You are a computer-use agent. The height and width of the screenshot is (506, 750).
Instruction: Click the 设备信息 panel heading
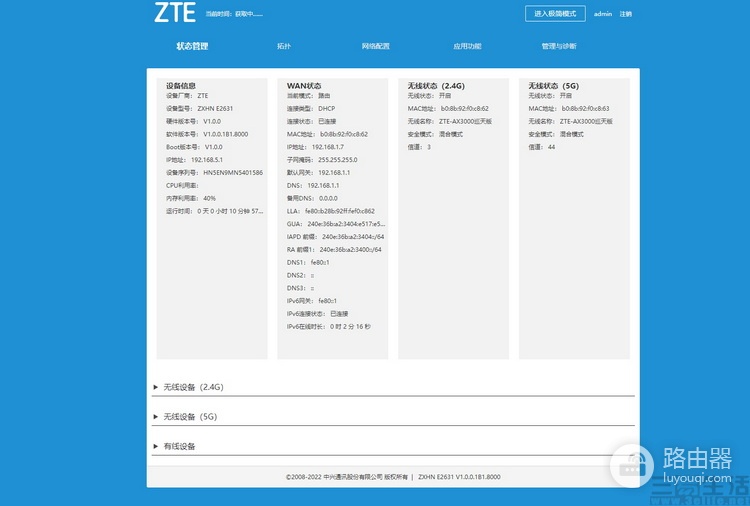(x=181, y=86)
